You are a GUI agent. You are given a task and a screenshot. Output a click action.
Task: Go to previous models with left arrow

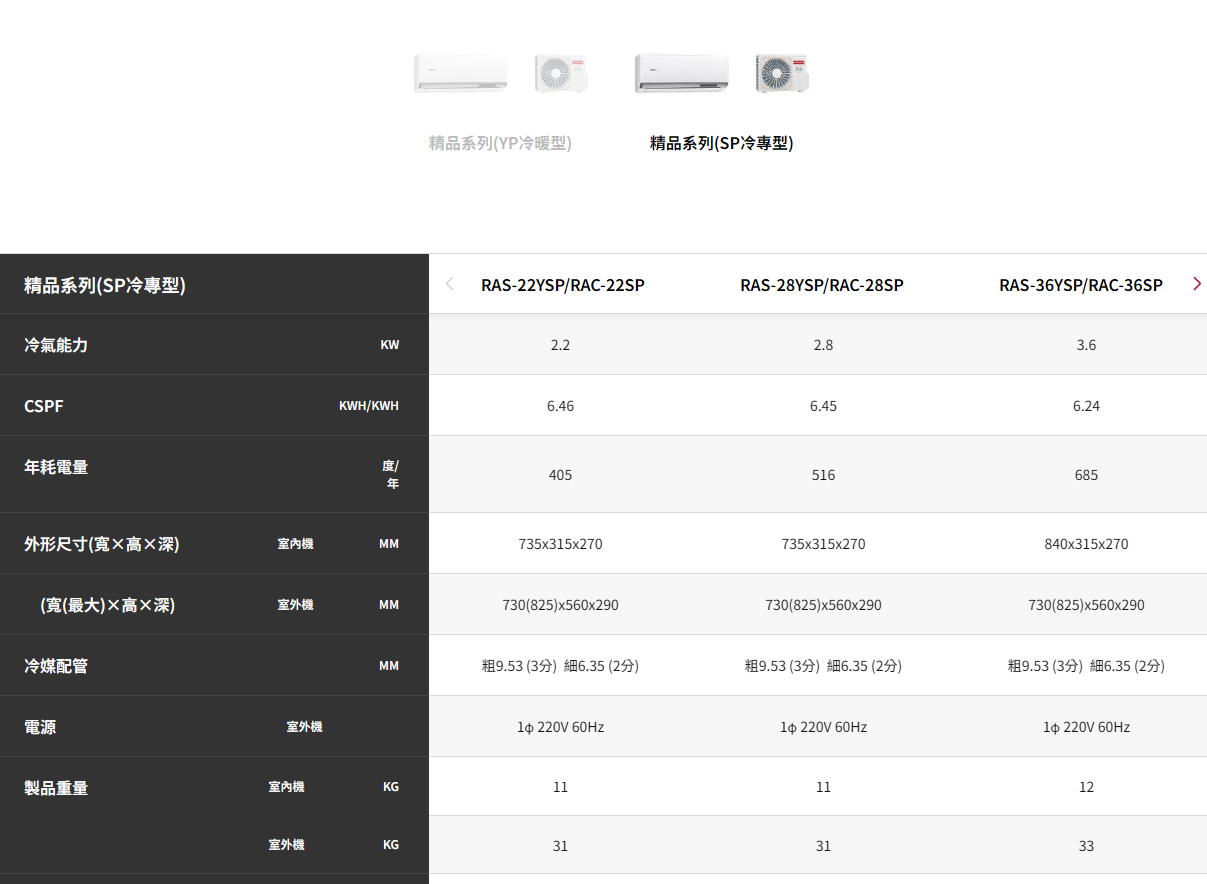[x=449, y=284]
